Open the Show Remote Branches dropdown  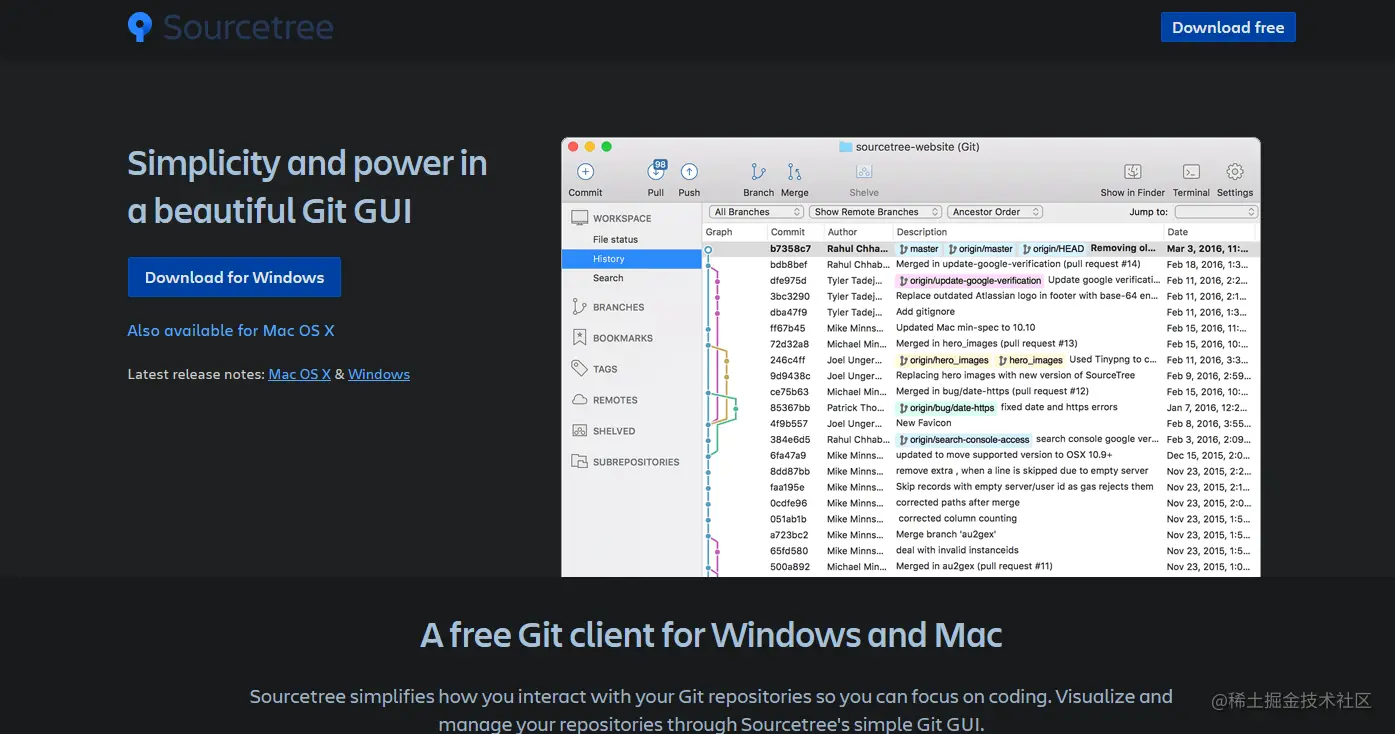(875, 212)
